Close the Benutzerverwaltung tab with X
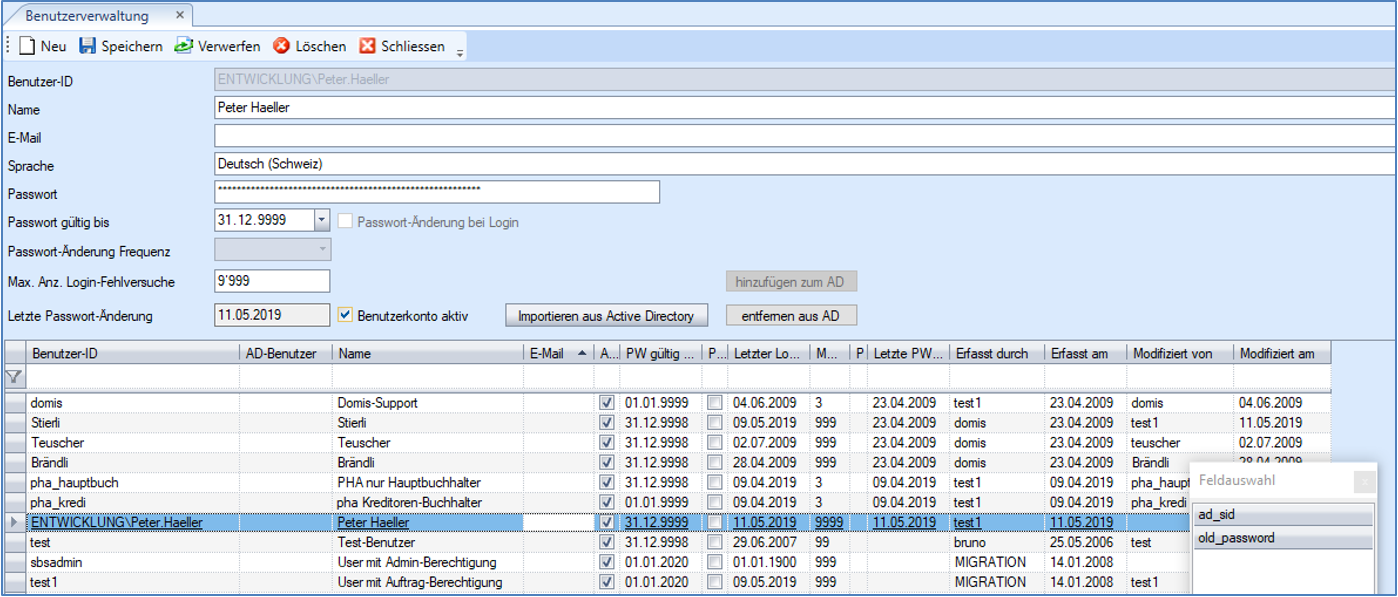 click(x=180, y=16)
